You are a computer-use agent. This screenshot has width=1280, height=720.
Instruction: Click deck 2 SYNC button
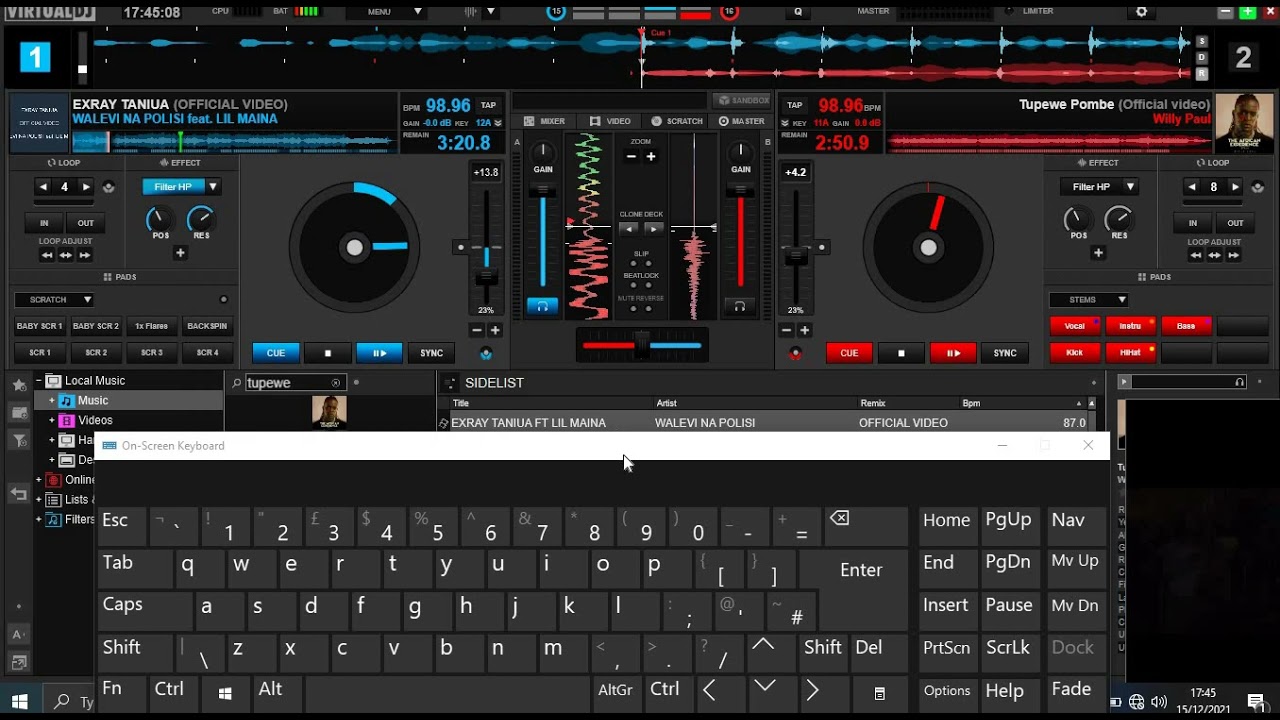(x=1005, y=353)
